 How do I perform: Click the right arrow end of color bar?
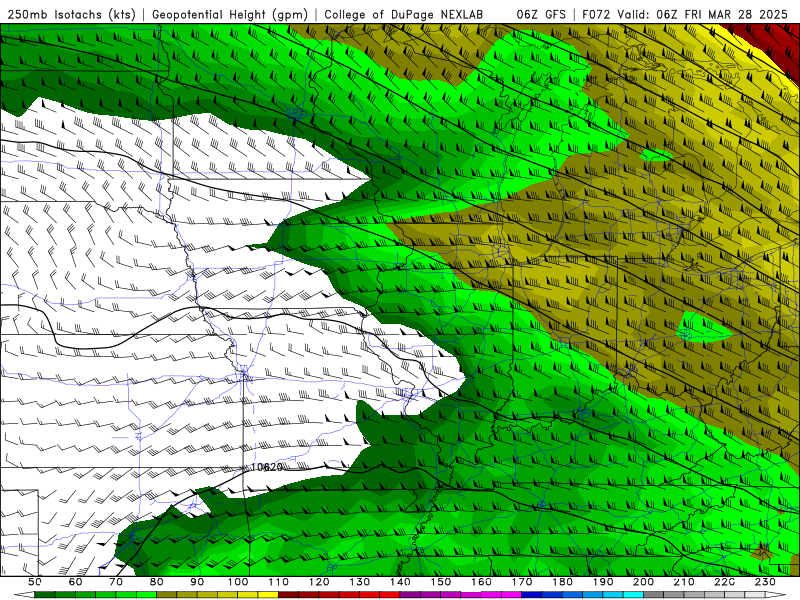(x=776, y=595)
